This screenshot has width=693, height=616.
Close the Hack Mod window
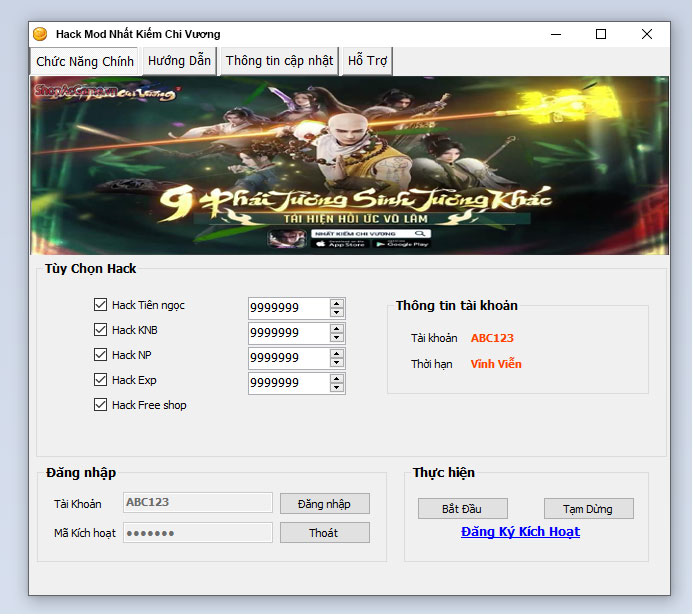pyautogui.click(x=647, y=34)
